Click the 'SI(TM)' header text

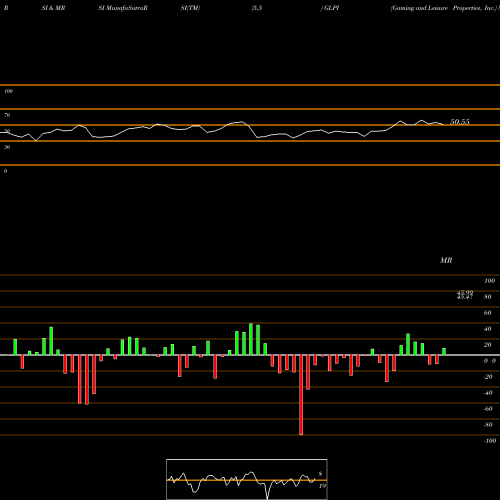pyautogui.click(x=190, y=8)
